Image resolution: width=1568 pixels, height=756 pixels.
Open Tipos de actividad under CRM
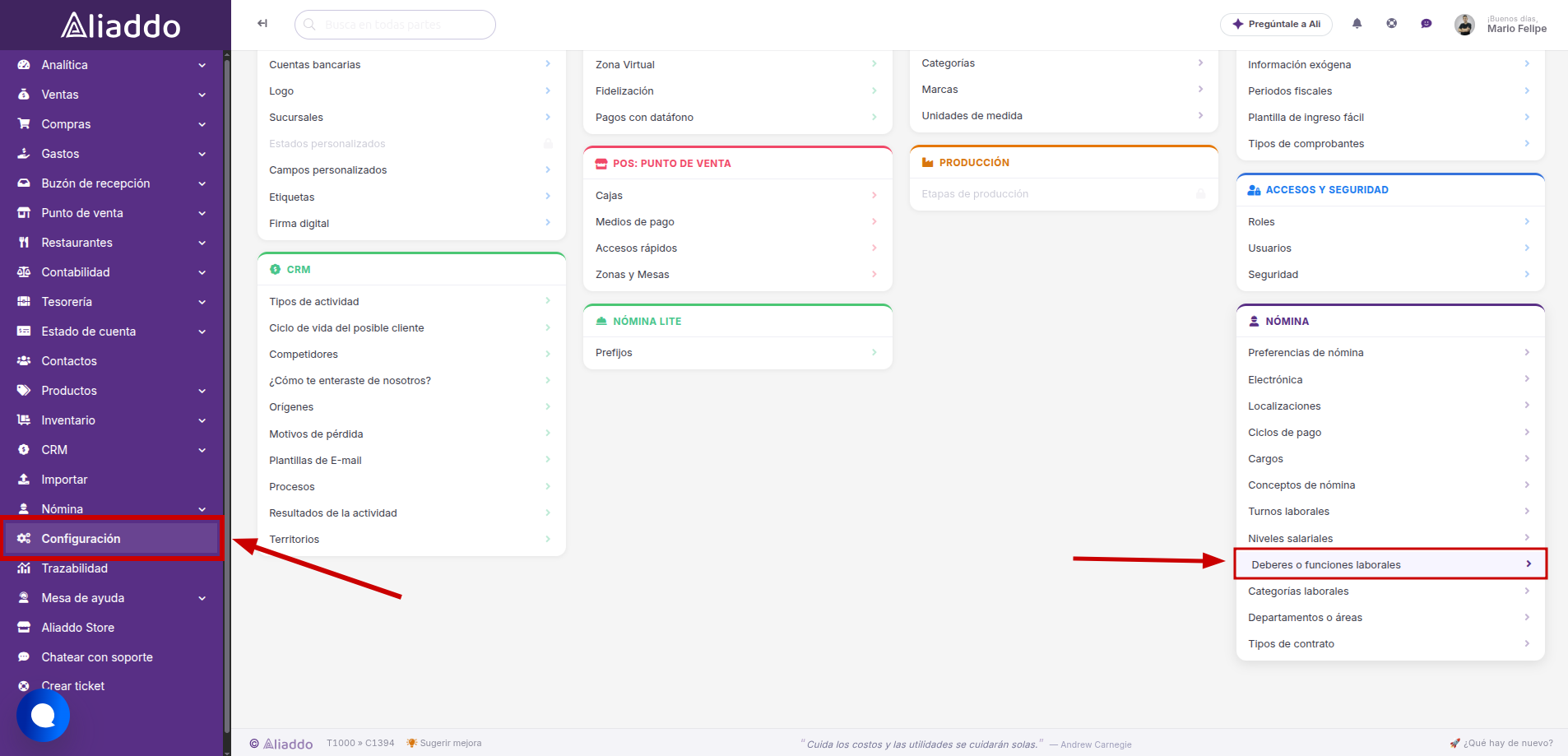pyautogui.click(x=411, y=302)
